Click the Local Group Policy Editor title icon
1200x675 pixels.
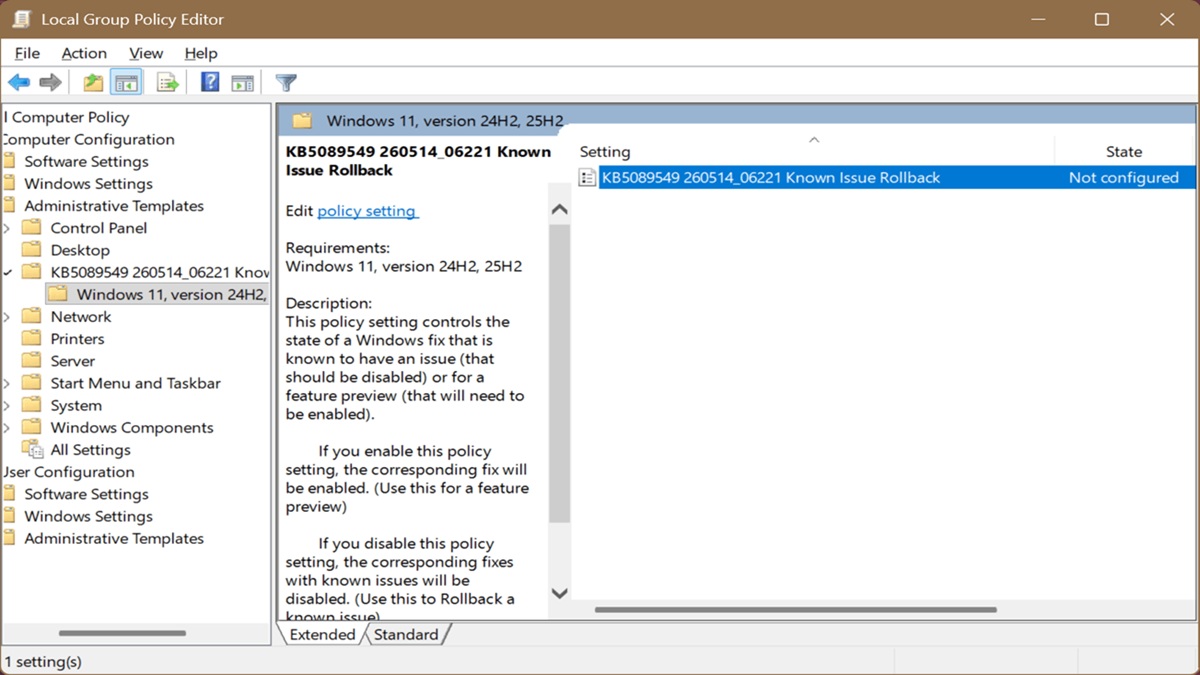21,19
